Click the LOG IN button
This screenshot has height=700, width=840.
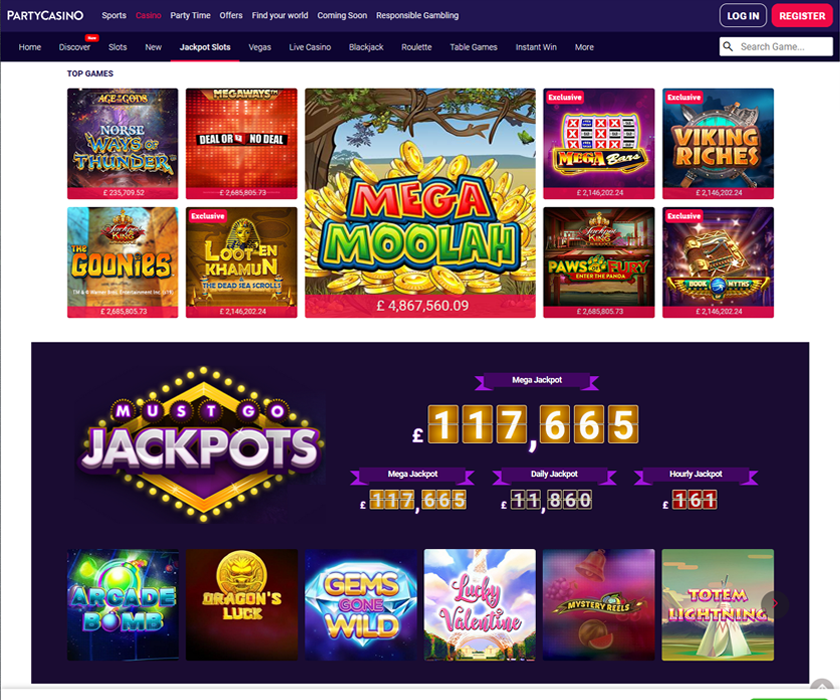[x=743, y=16]
